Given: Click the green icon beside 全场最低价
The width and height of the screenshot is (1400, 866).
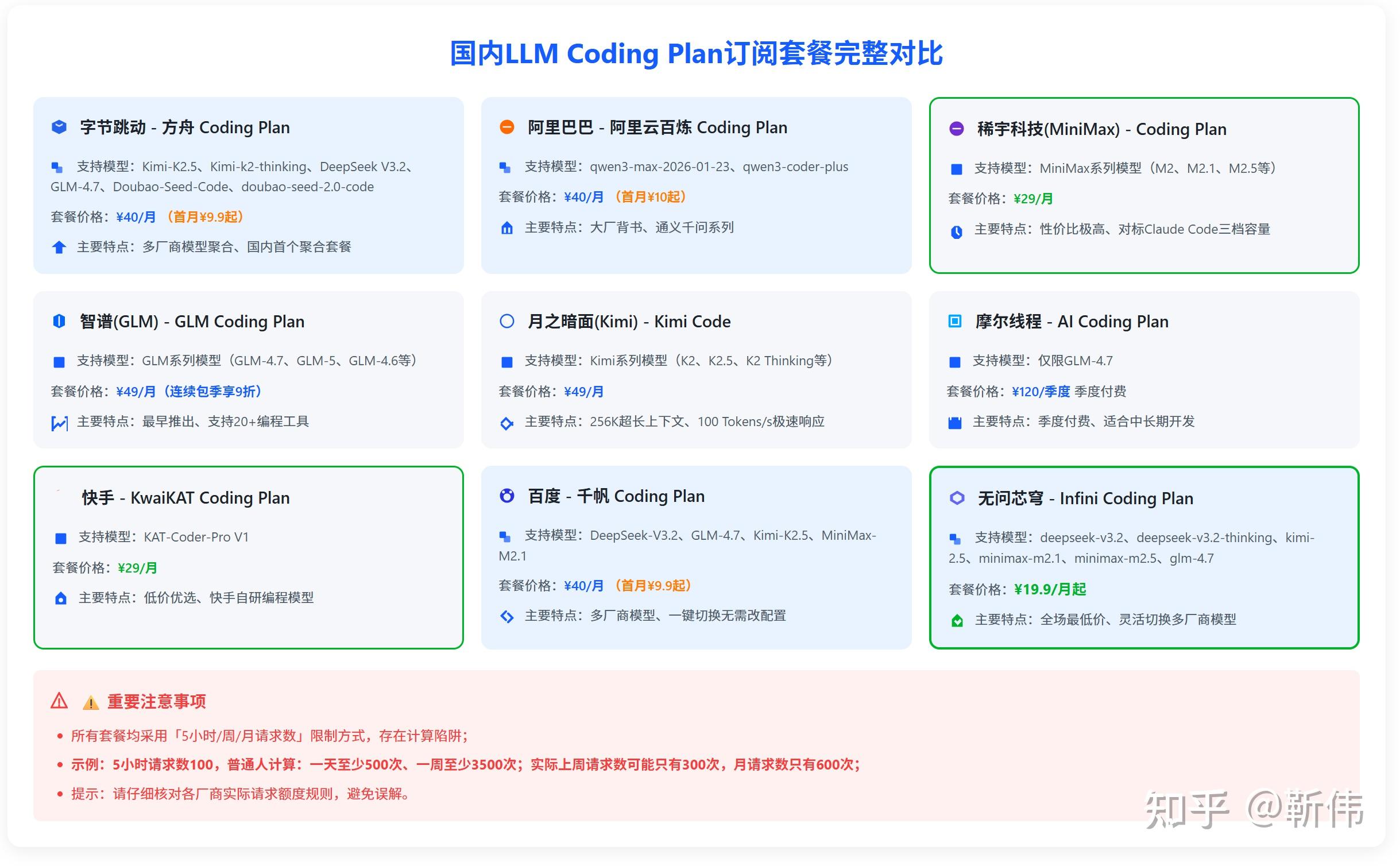Looking at the screenshot, I should [957, 621].
